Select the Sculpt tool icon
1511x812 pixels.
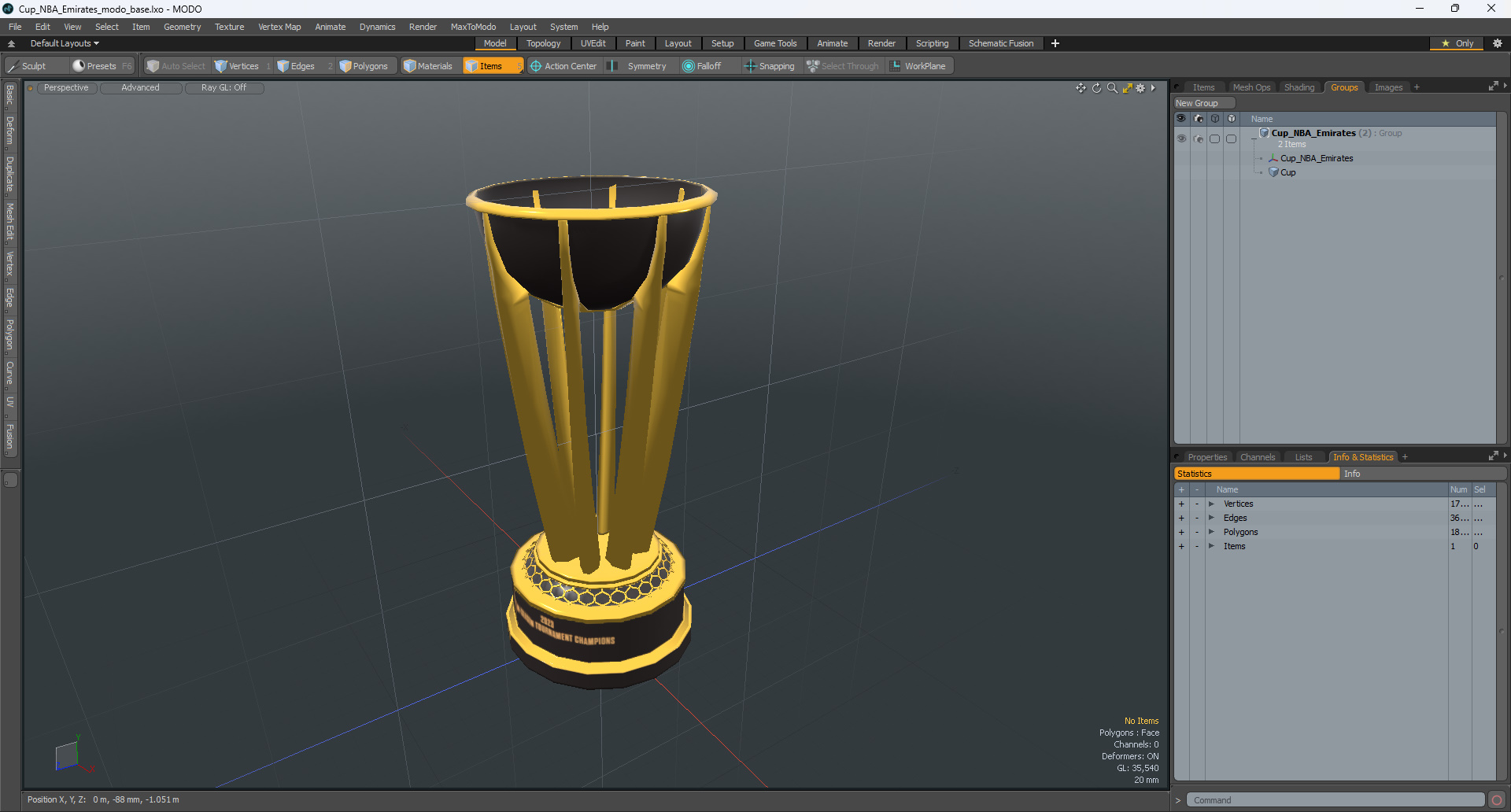tap(13, 66)
